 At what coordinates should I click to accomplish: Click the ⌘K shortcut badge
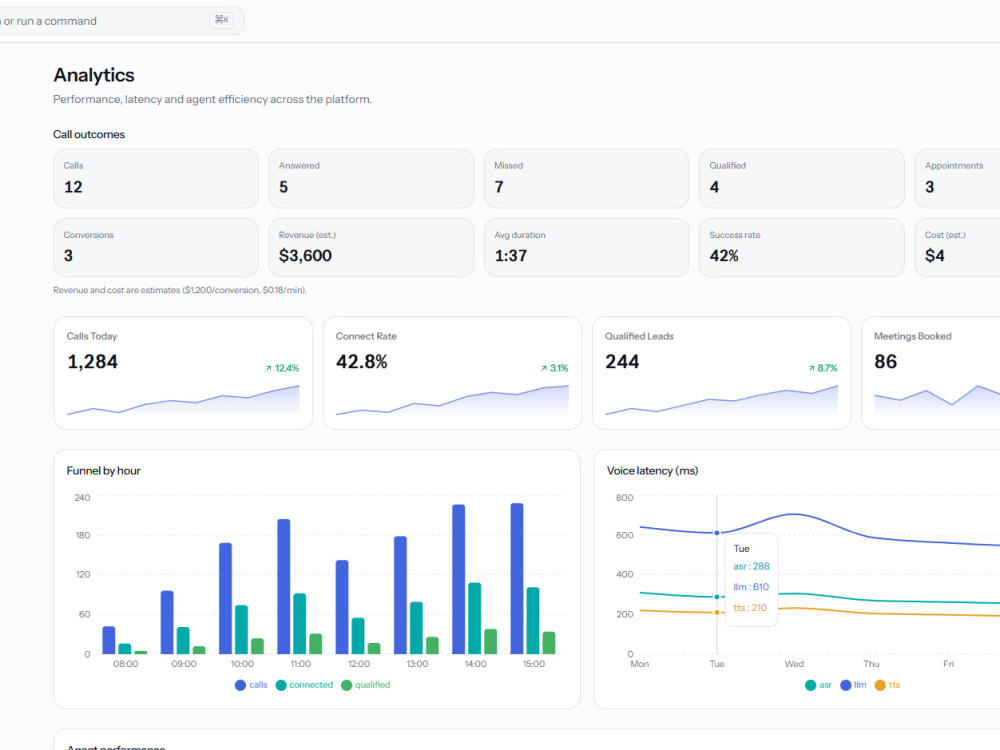pyautogui.click(x=221, y=20)
